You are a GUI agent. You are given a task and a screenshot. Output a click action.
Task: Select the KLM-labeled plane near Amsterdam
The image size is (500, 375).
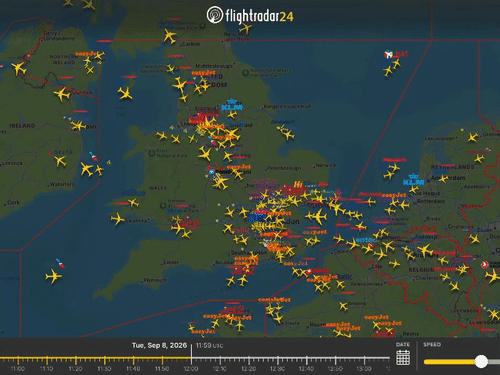point(414,190)
